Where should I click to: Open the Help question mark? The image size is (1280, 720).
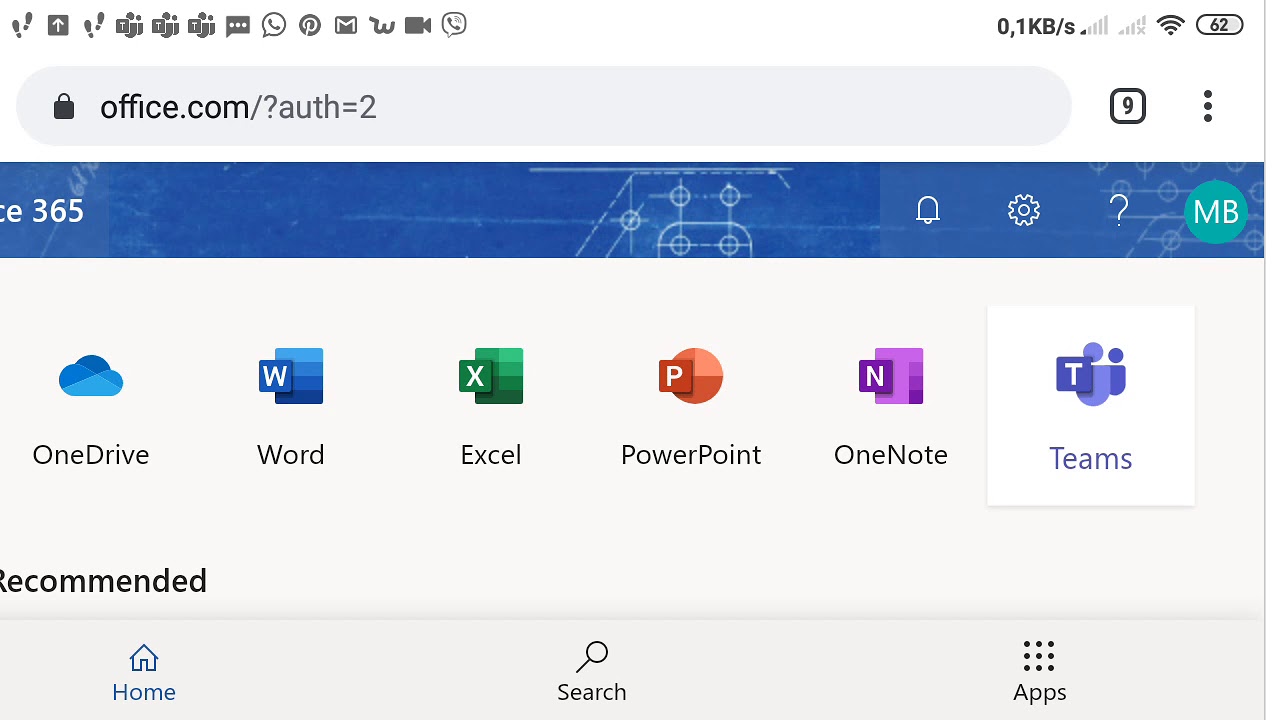coord(1119,210)
